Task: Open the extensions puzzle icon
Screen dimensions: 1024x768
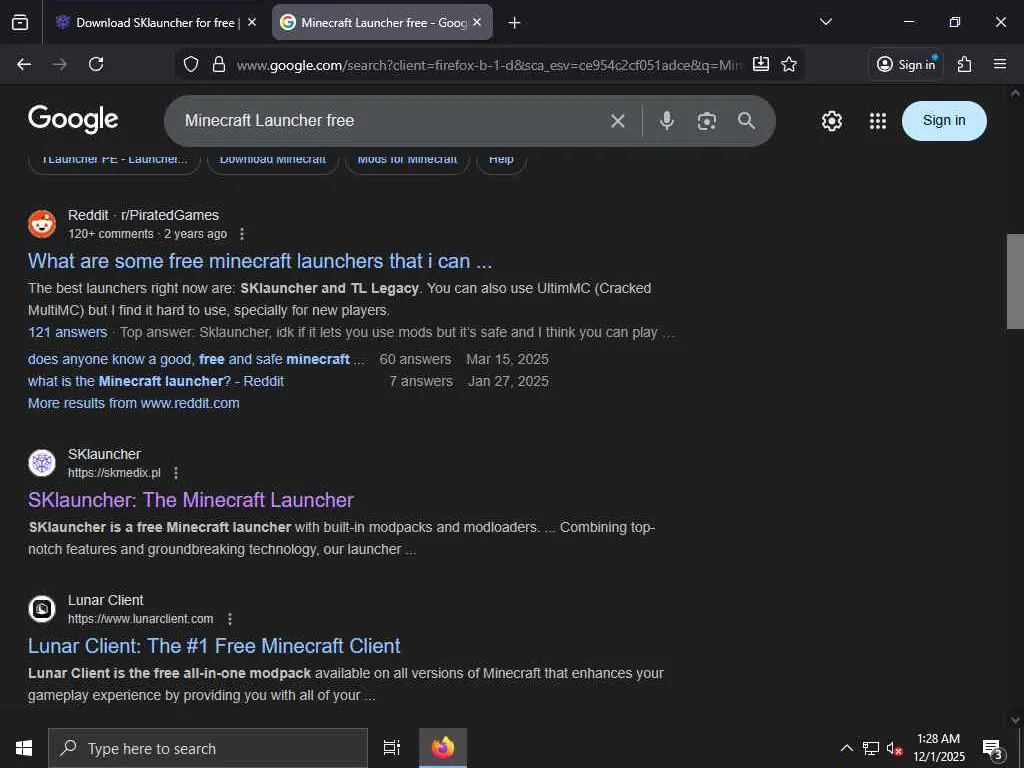Action: pyautogui.click(x=965, y=64)
